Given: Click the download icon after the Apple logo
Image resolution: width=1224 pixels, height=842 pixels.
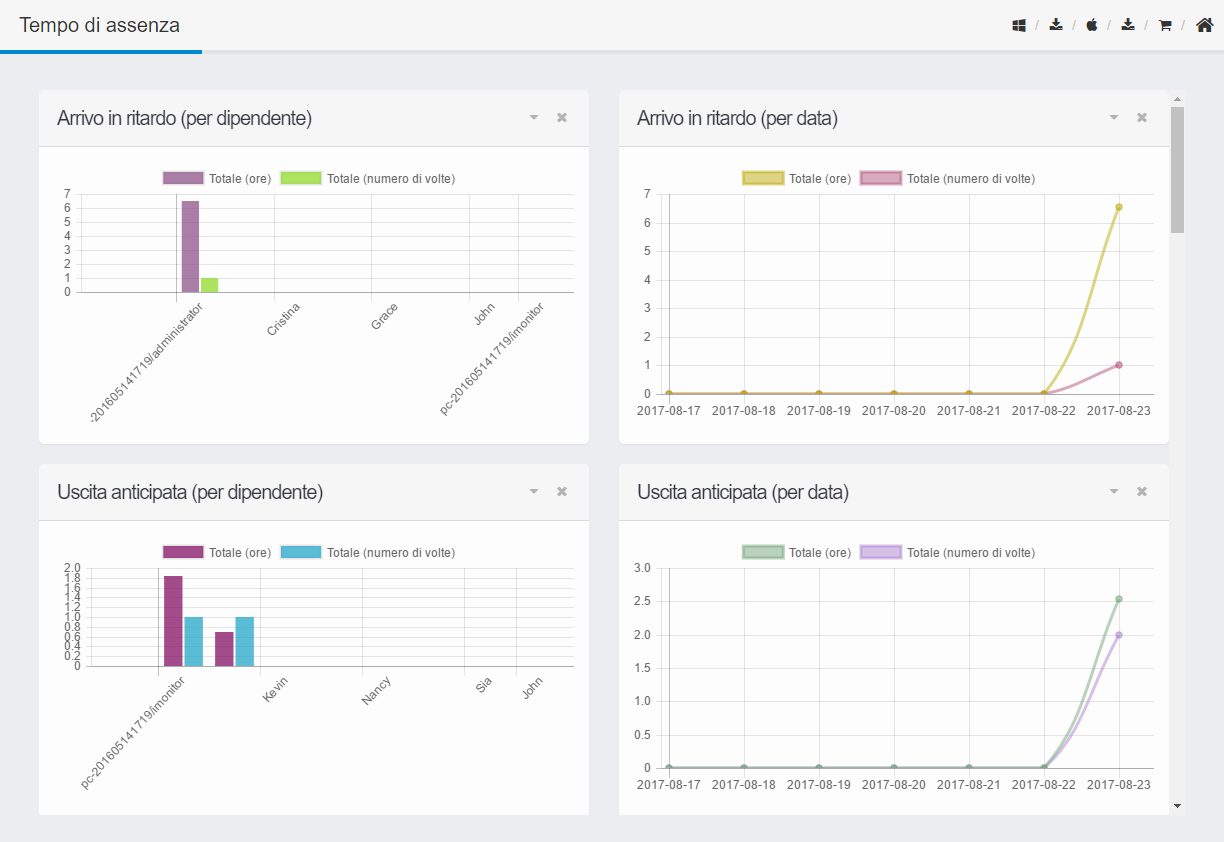Looking at the screenshot, I should pyautogui.click(x=1128, y=26).
